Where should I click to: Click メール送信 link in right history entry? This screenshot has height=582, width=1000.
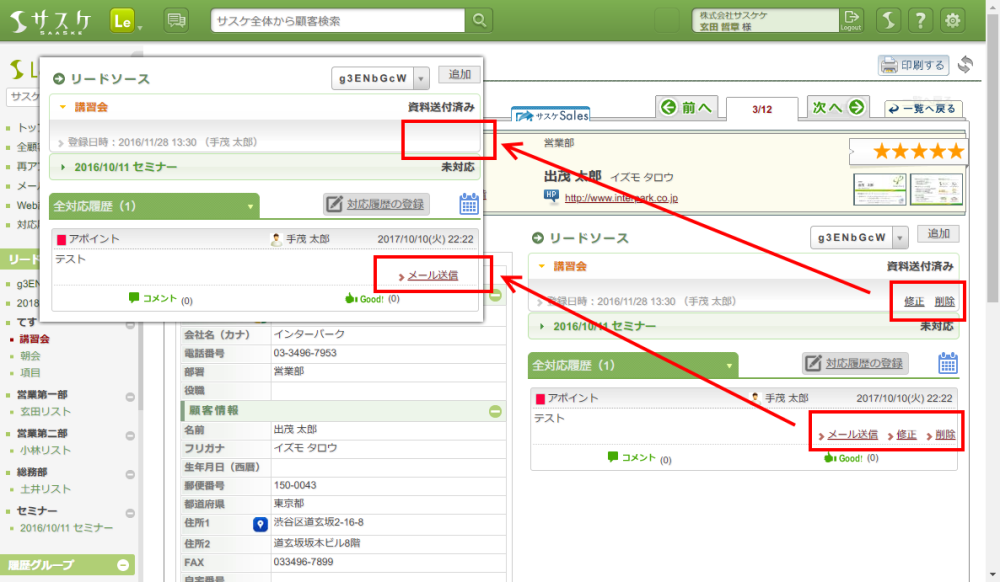click(x=852, y=435)
